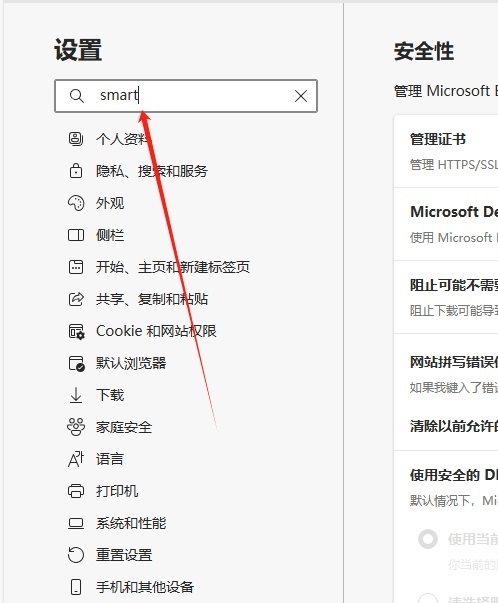The width and height of the screenshot is (498, 603).
Task: Click the magnifier icon in settings search box
Action: [x=77, y=96]
